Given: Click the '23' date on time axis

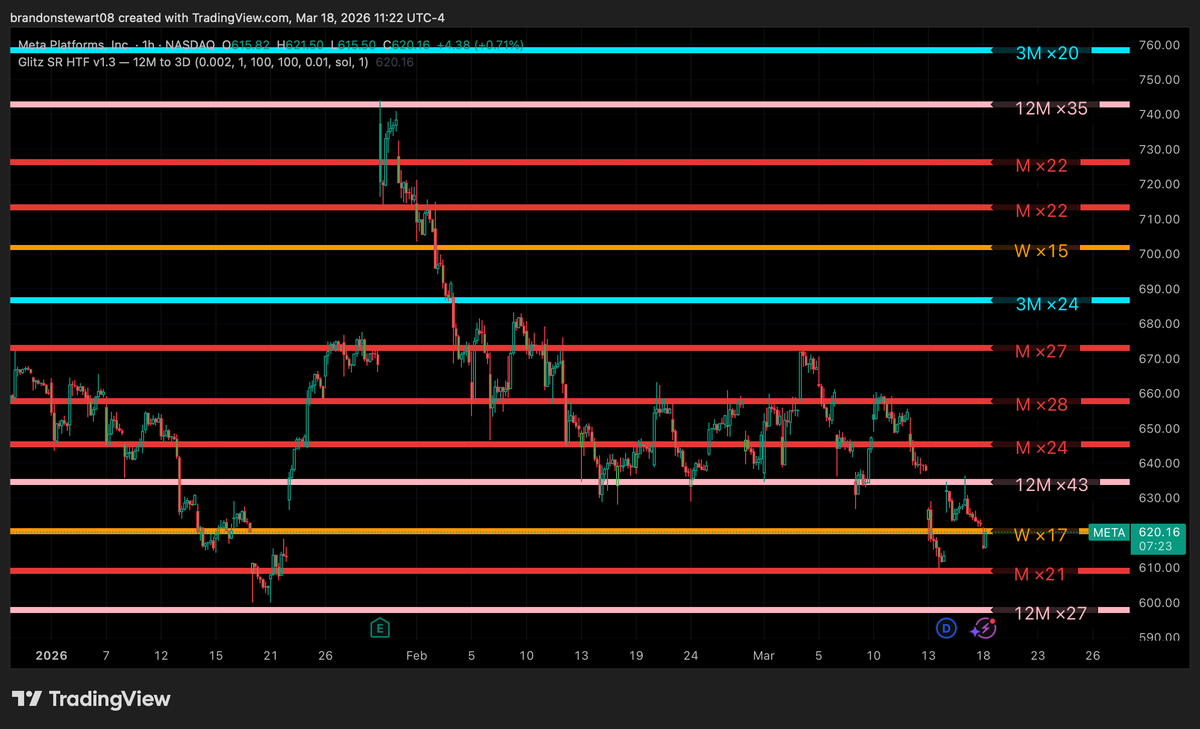Looking at the screenshot, I should [x=1038, y=656].
